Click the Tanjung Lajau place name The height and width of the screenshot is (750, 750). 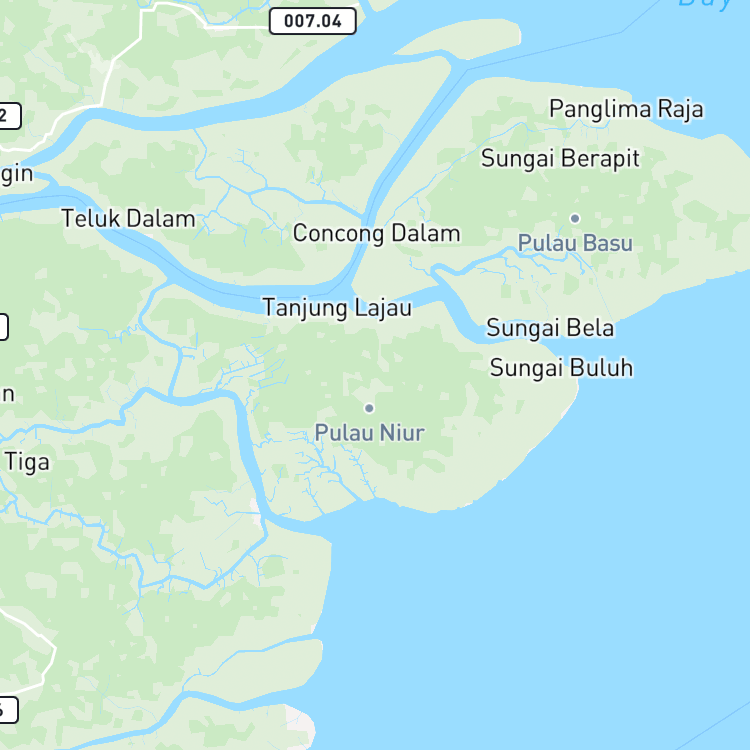[x=337, y=308]
